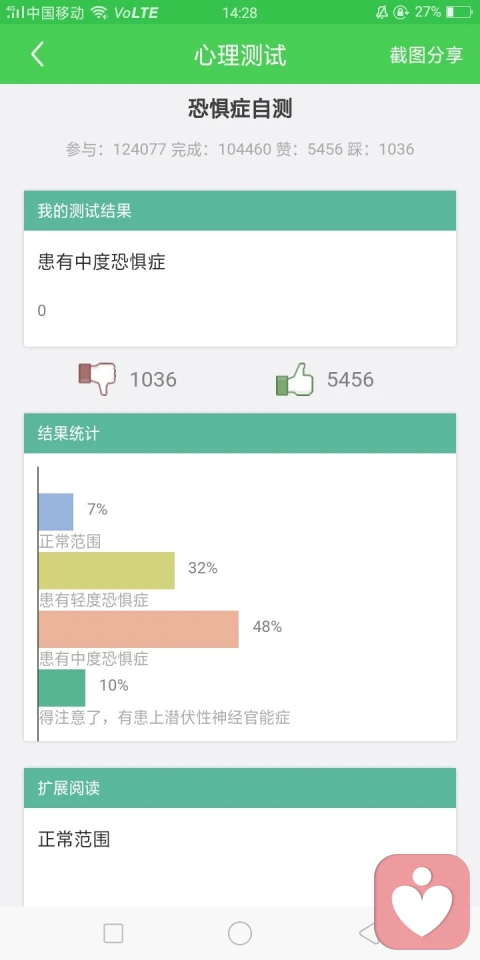Tap the green 10% bar
The width and height of the screenshot is (480, 960).
[62, 688]
